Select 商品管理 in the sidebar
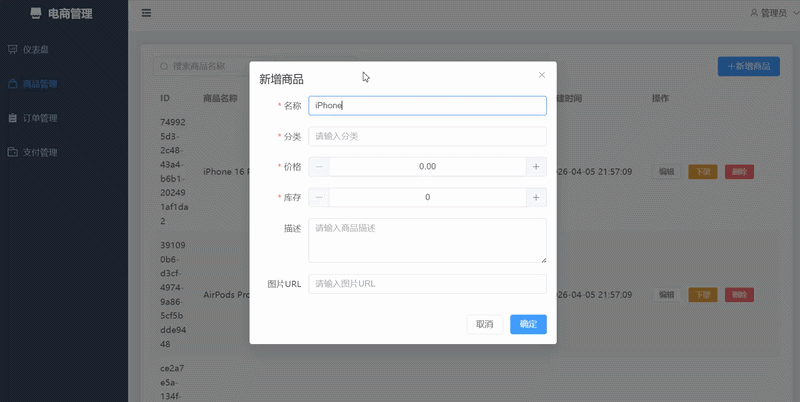The height and width of the screenshot is (402, 800). [x=40, y=84]
